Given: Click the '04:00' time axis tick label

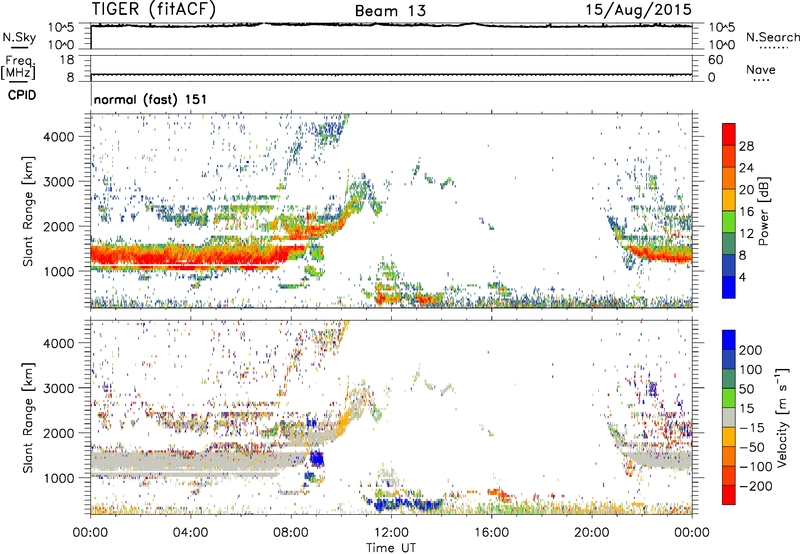Looking at the screenshot, I should tap(191, 533).
